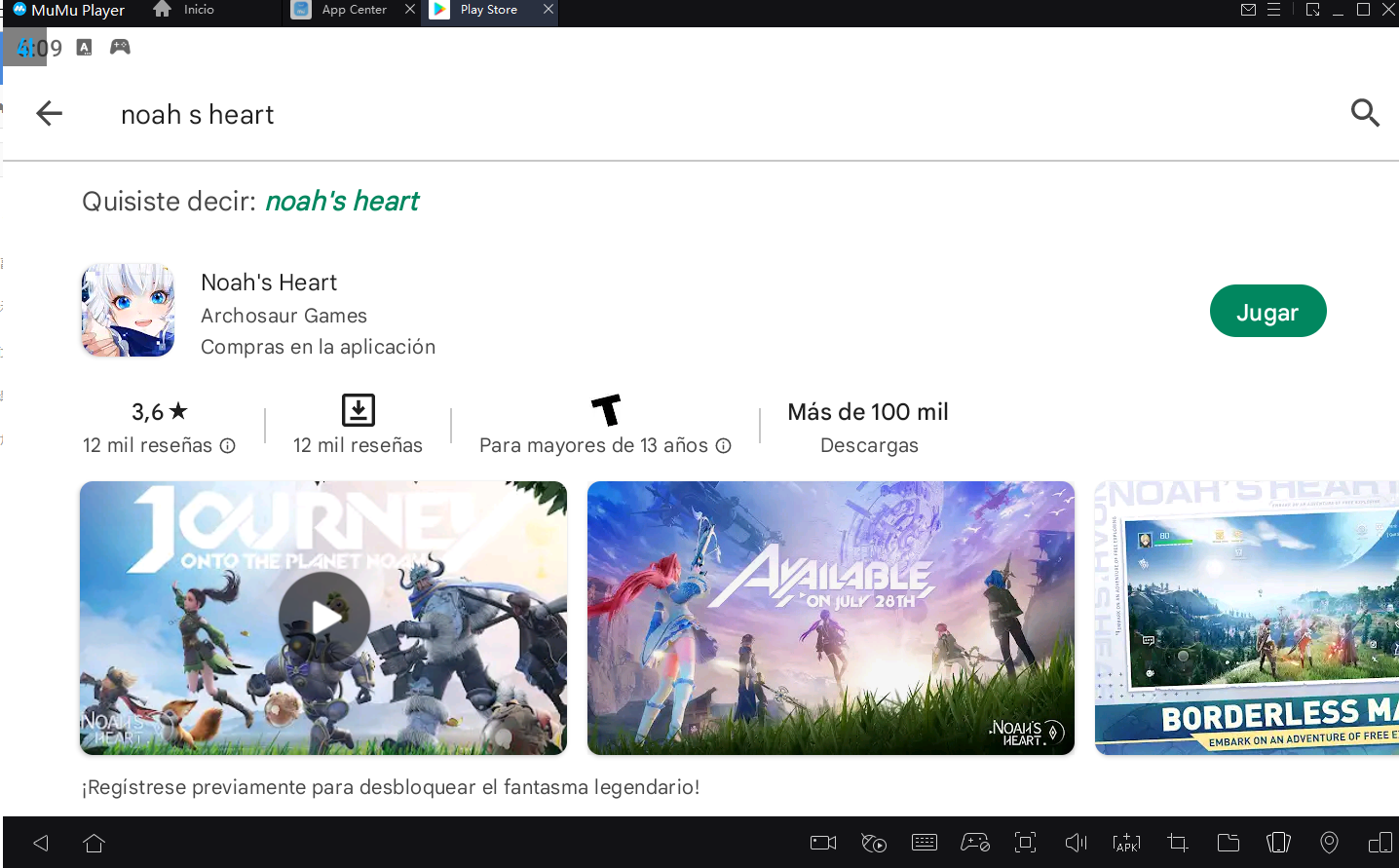
Task: Click the Play Store search magnifier
Action: [x=1365, y=113]
